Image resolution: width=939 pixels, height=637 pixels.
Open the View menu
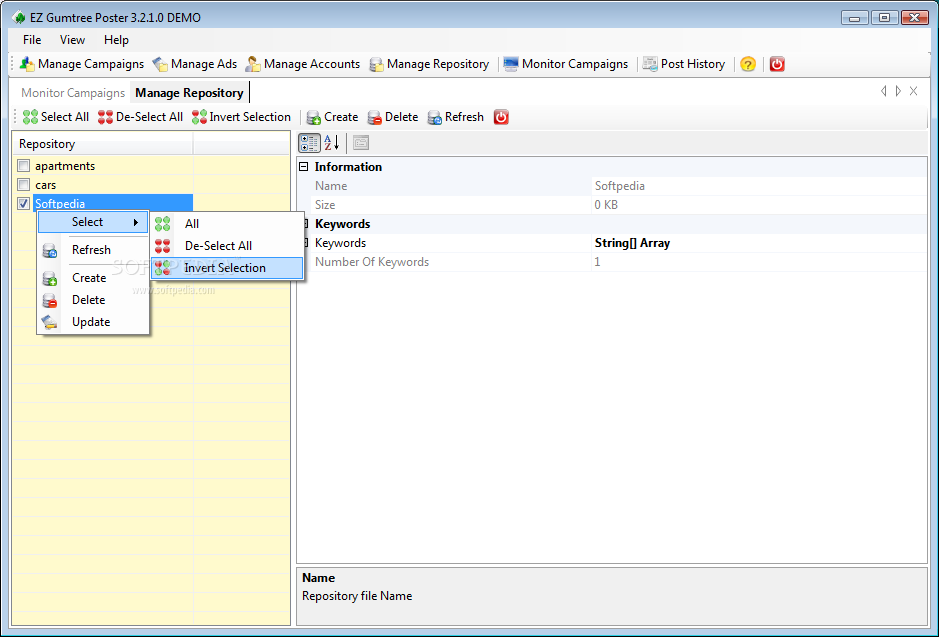point(72,40)
